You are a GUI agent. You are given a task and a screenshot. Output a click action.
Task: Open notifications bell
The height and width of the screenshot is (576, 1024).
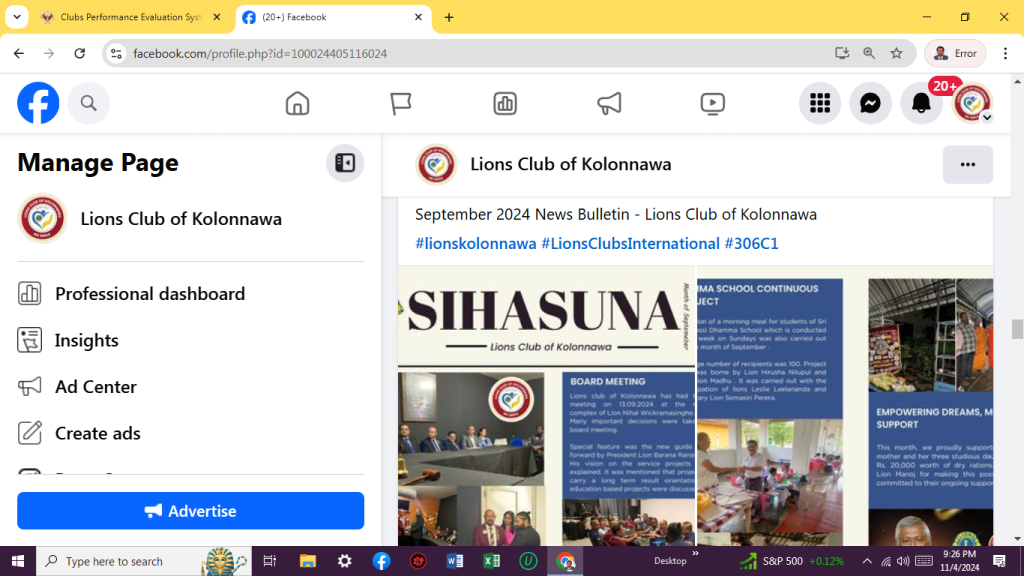pos(921,103)
